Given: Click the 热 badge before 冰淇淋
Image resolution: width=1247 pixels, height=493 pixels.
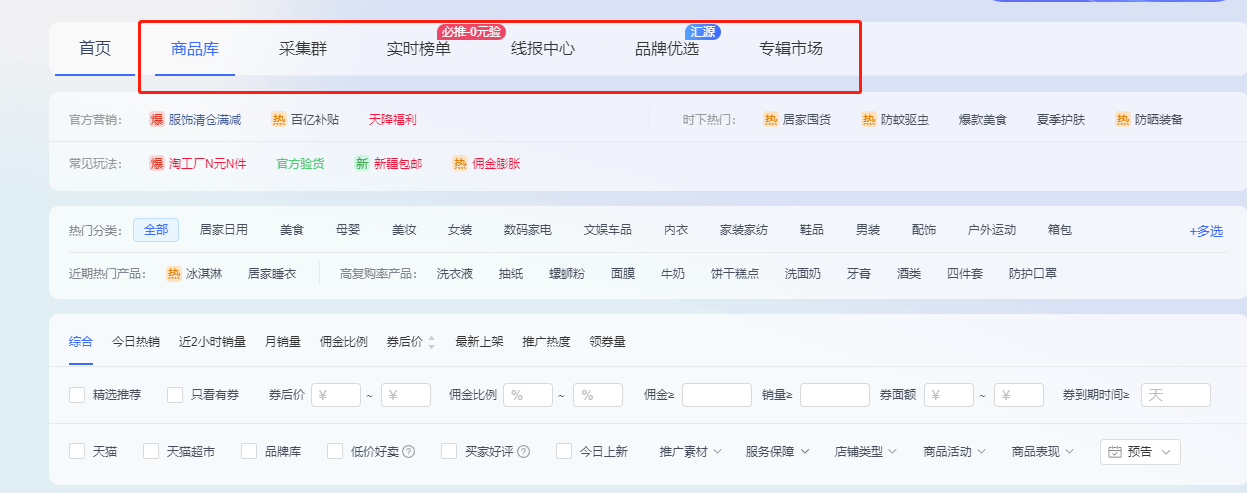Looking at the screenshot, I should (x=174, y=273).
